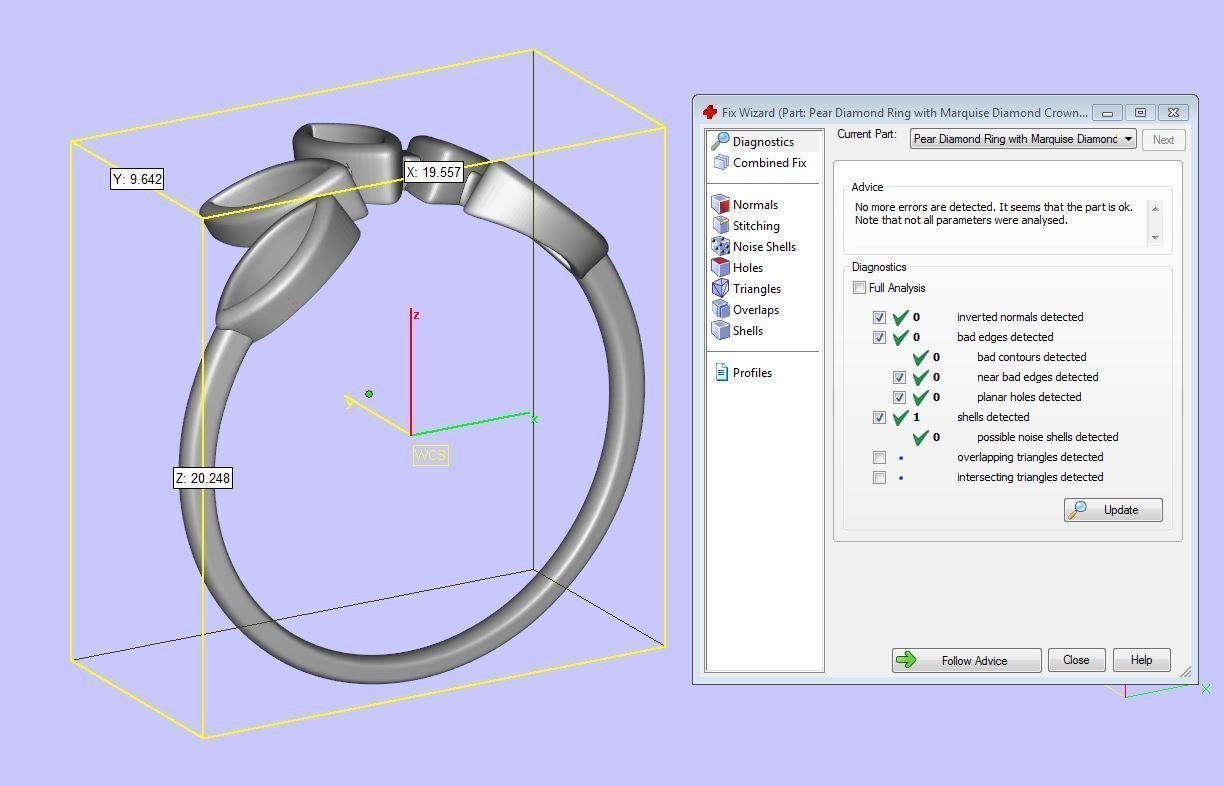The image size is (1224, 786).
Task: Open the Normals repair page
Action: click(x=755, y=204)
